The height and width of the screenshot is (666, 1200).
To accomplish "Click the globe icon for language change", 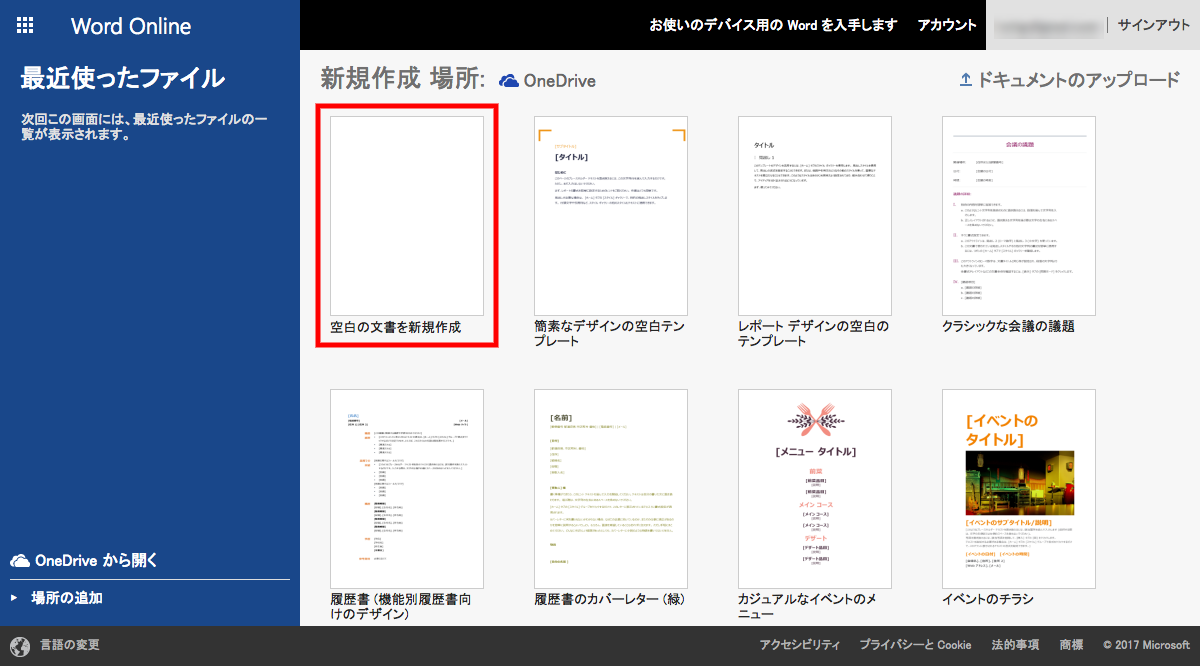I will coord(20,645).
